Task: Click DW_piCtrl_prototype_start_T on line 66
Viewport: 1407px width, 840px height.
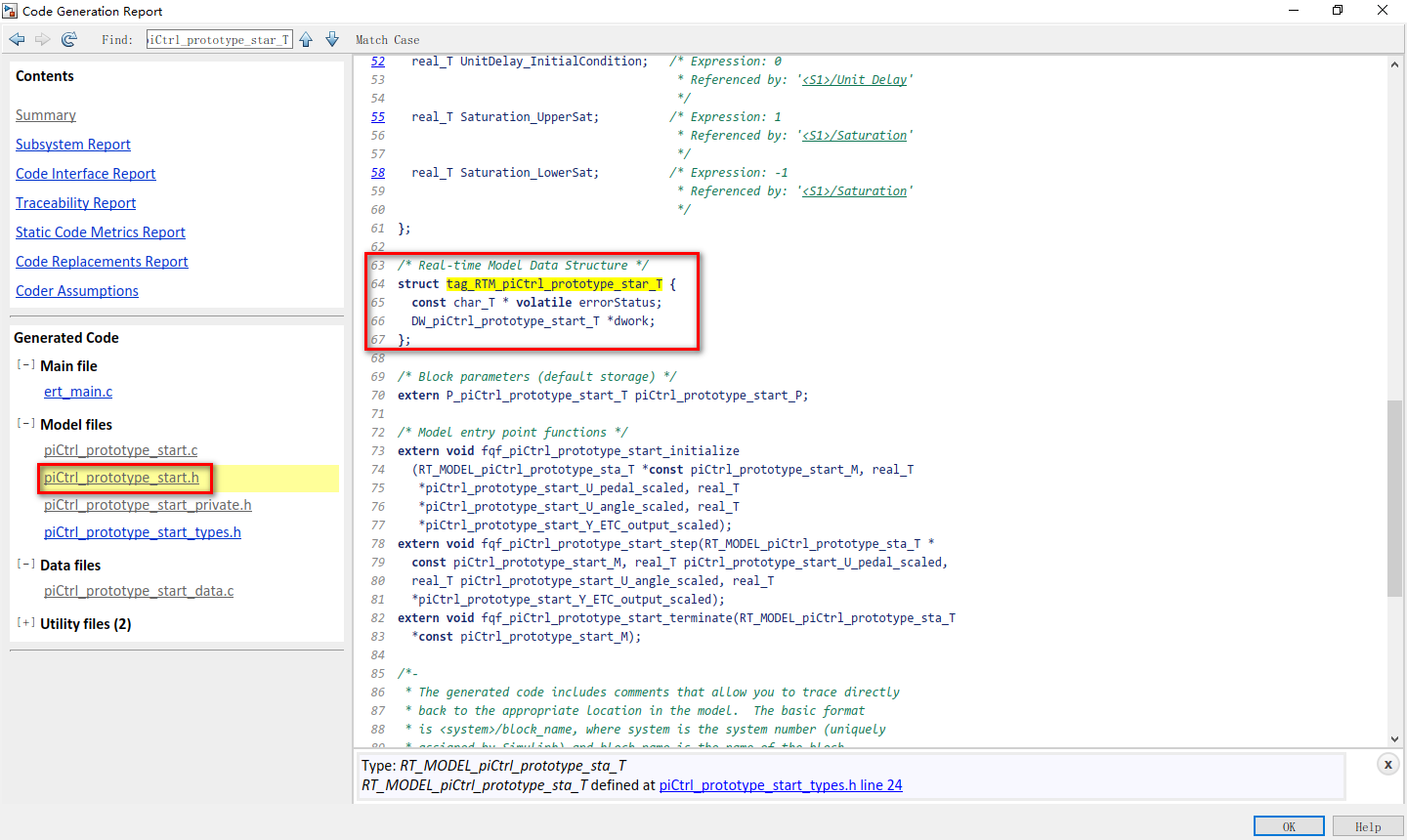Action: [x=505, y=321]
